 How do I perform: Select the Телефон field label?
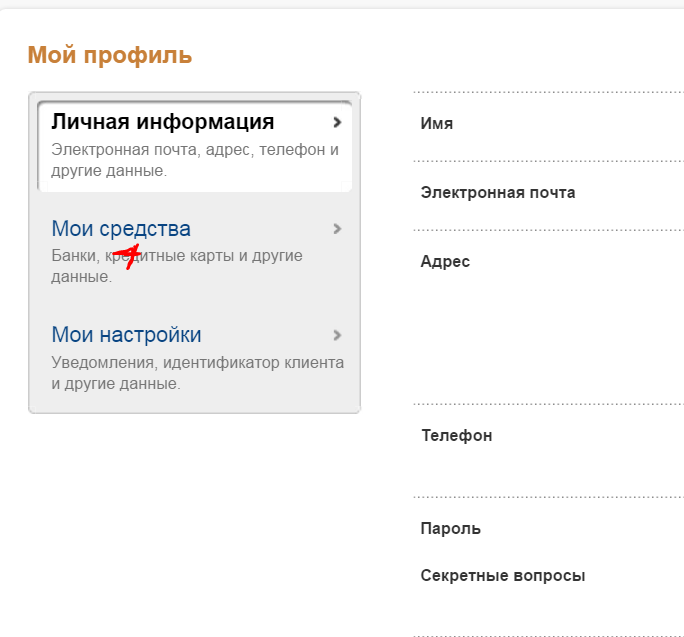[456, 436]
